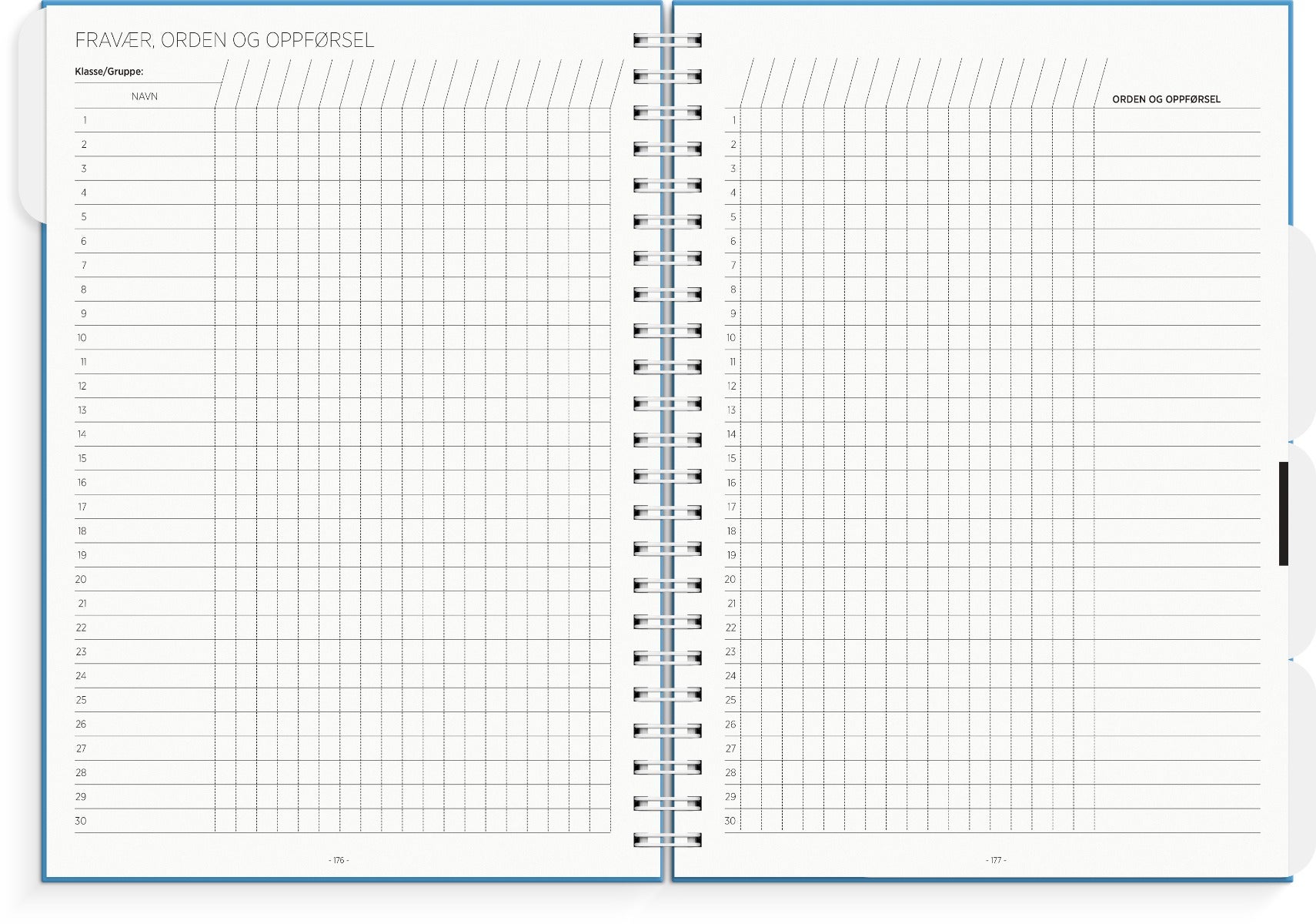
Task: Click page number 176 in the footer
Action: pos(339,860)
